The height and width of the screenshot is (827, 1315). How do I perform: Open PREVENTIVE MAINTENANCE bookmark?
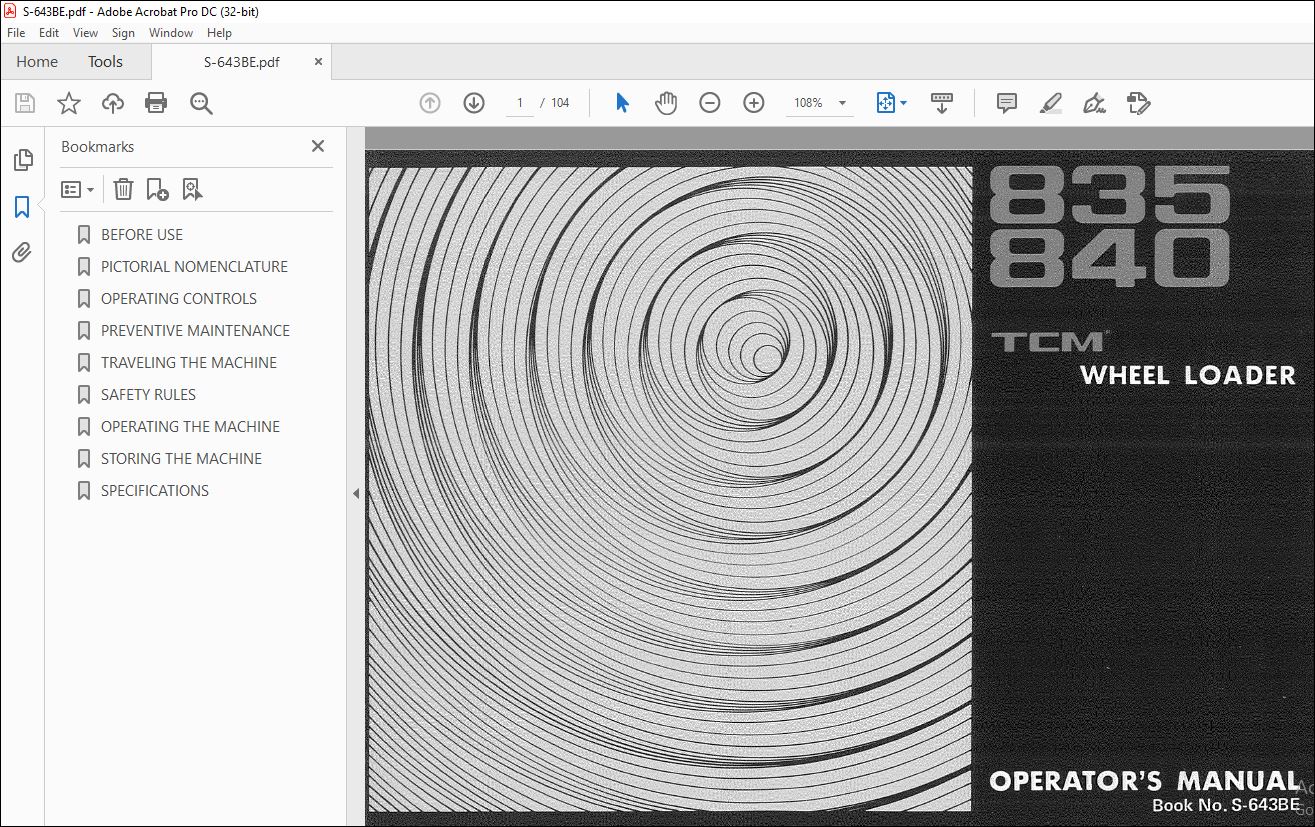[195, 331]
